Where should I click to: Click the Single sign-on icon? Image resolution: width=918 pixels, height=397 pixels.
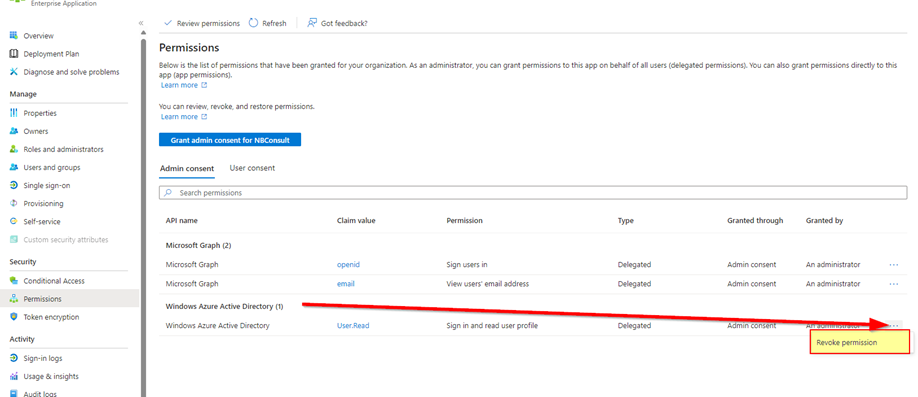(x=14, y=186)
